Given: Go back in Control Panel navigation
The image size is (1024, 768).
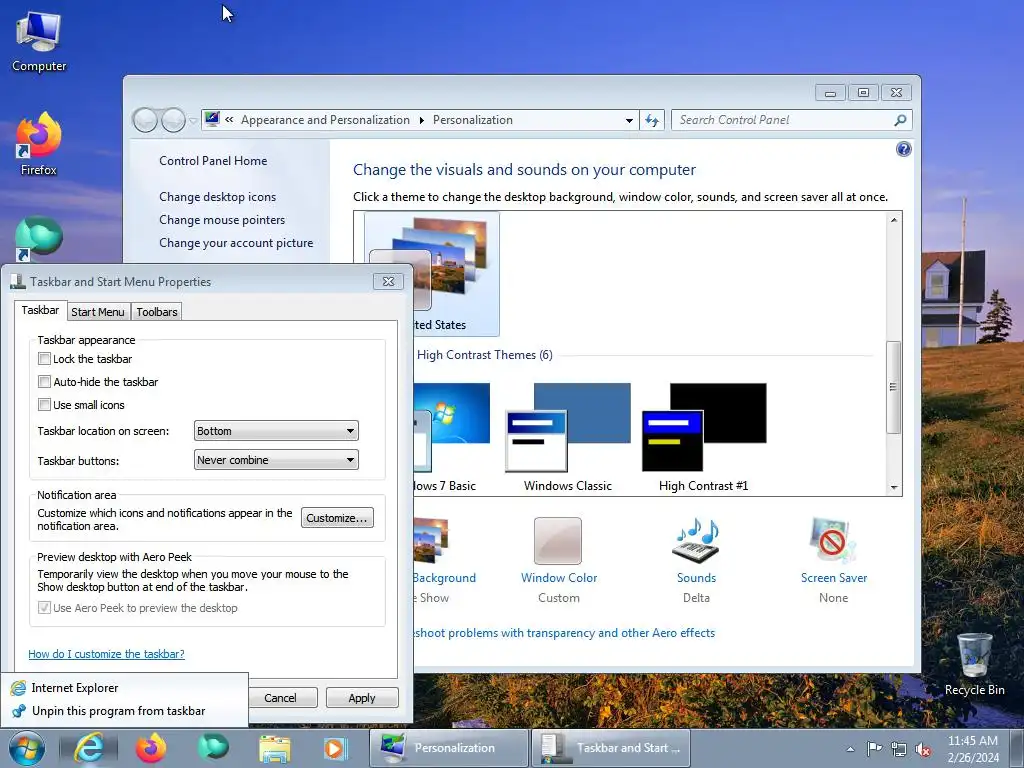Looking at the screenshot, I should 145,120.
